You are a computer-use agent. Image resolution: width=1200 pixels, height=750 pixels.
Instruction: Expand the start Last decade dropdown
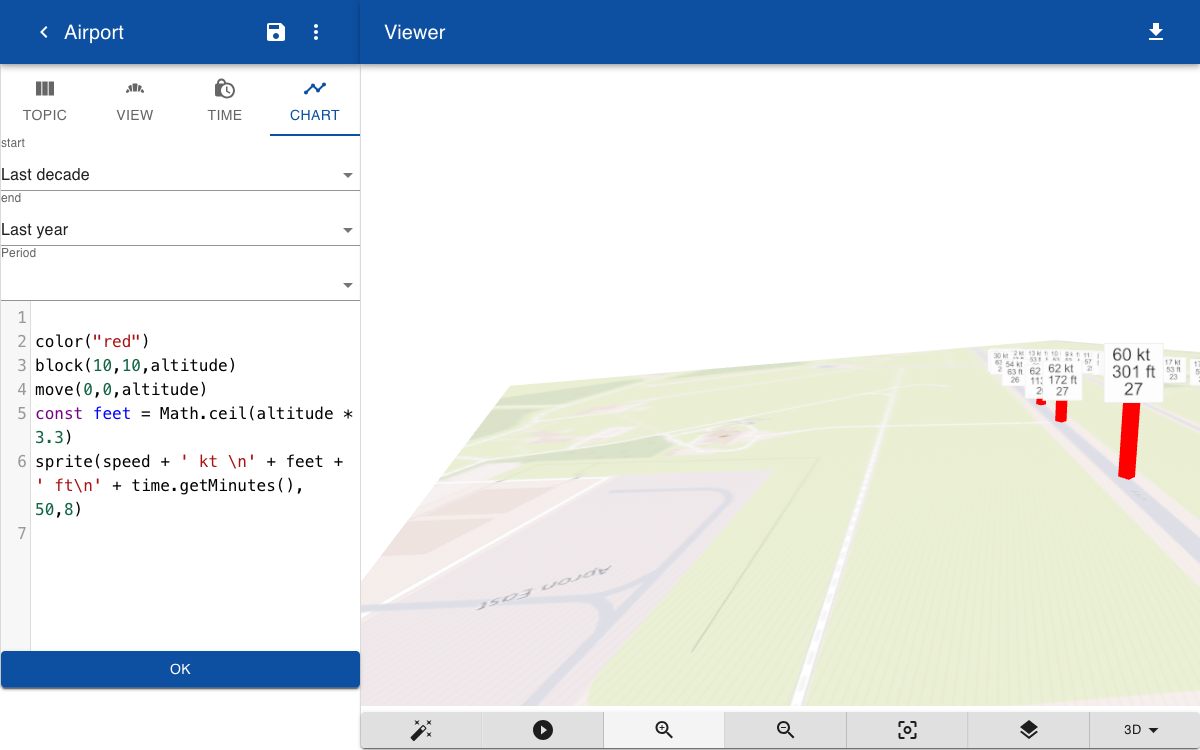[180, 174]
